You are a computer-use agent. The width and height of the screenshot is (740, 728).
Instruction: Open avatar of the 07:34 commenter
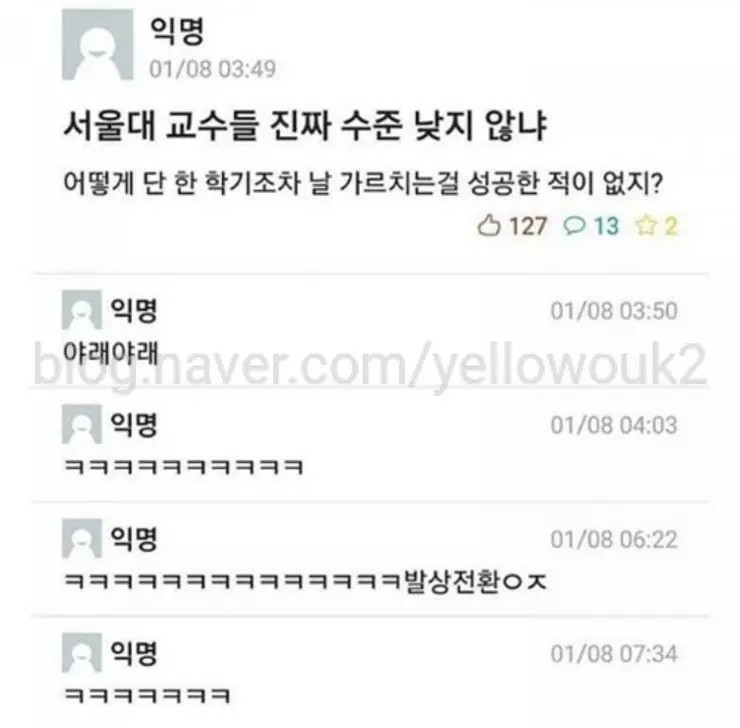pyautogui.click(x=82, y=653)
